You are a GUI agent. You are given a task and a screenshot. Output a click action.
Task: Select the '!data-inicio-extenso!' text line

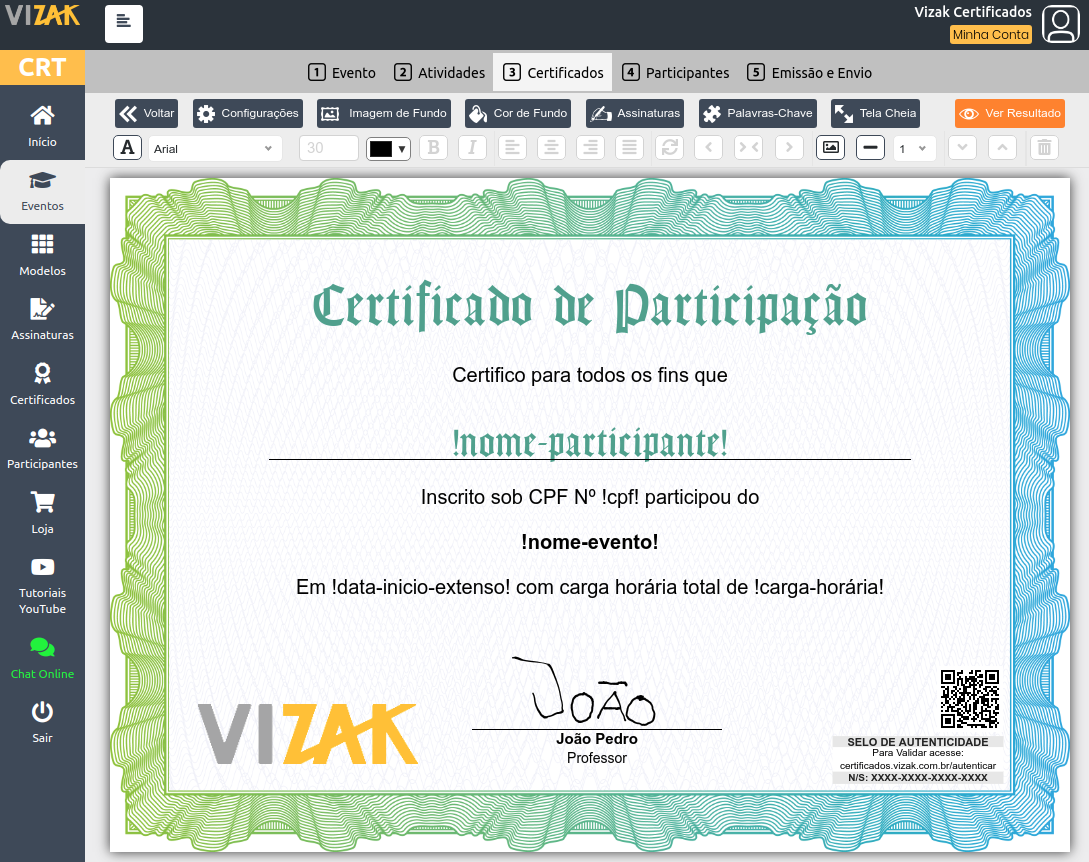pyautogui.click(x=590, y=588)
